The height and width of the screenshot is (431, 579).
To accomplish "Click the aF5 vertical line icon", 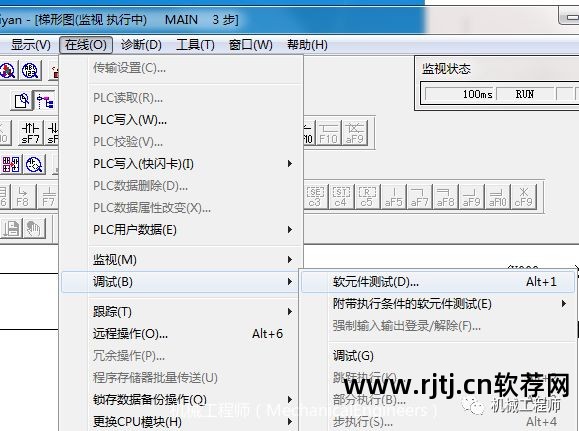I will [x=393, y=196].
